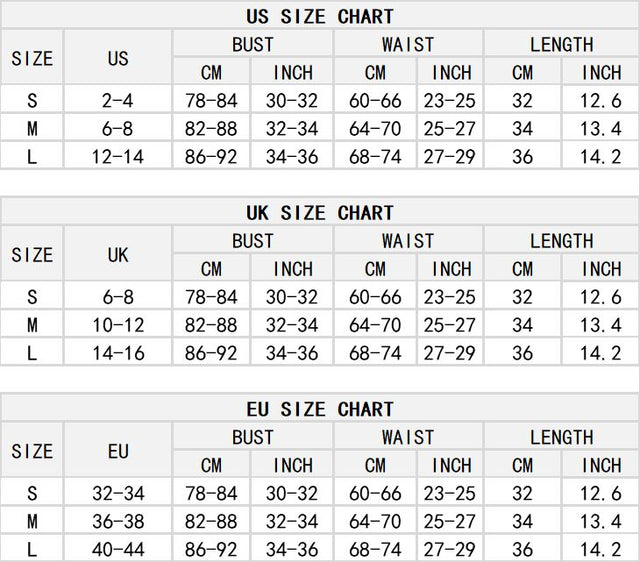Click the US column header

coord(118,58)
